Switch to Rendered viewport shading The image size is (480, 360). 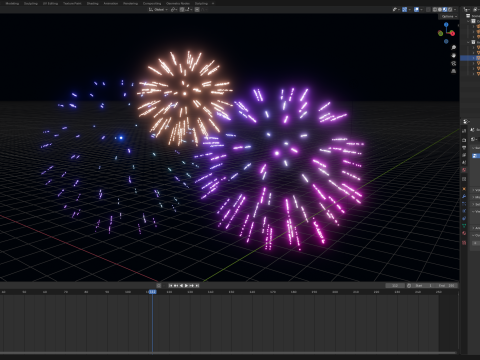click(x=450, y=10)
